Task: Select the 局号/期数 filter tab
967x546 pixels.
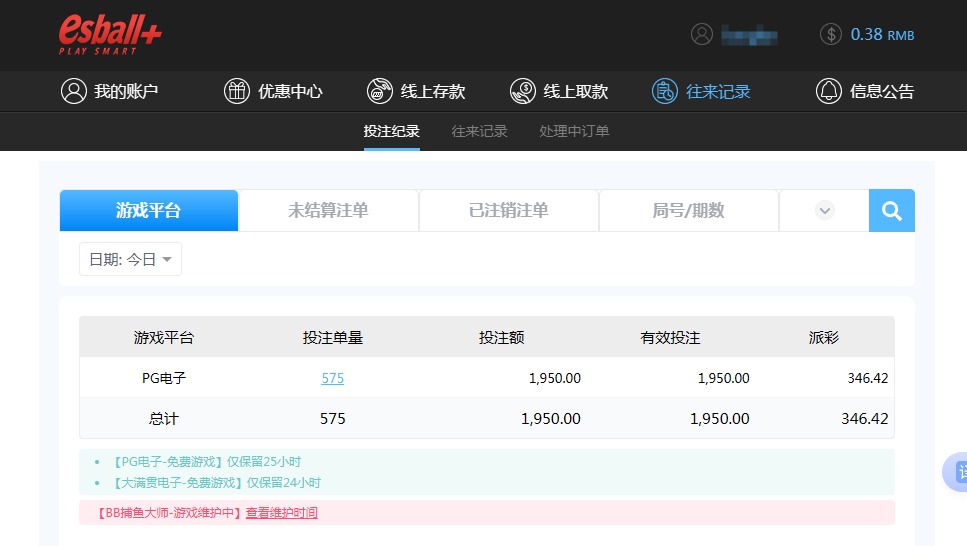Action: click(x=688, y=210)
